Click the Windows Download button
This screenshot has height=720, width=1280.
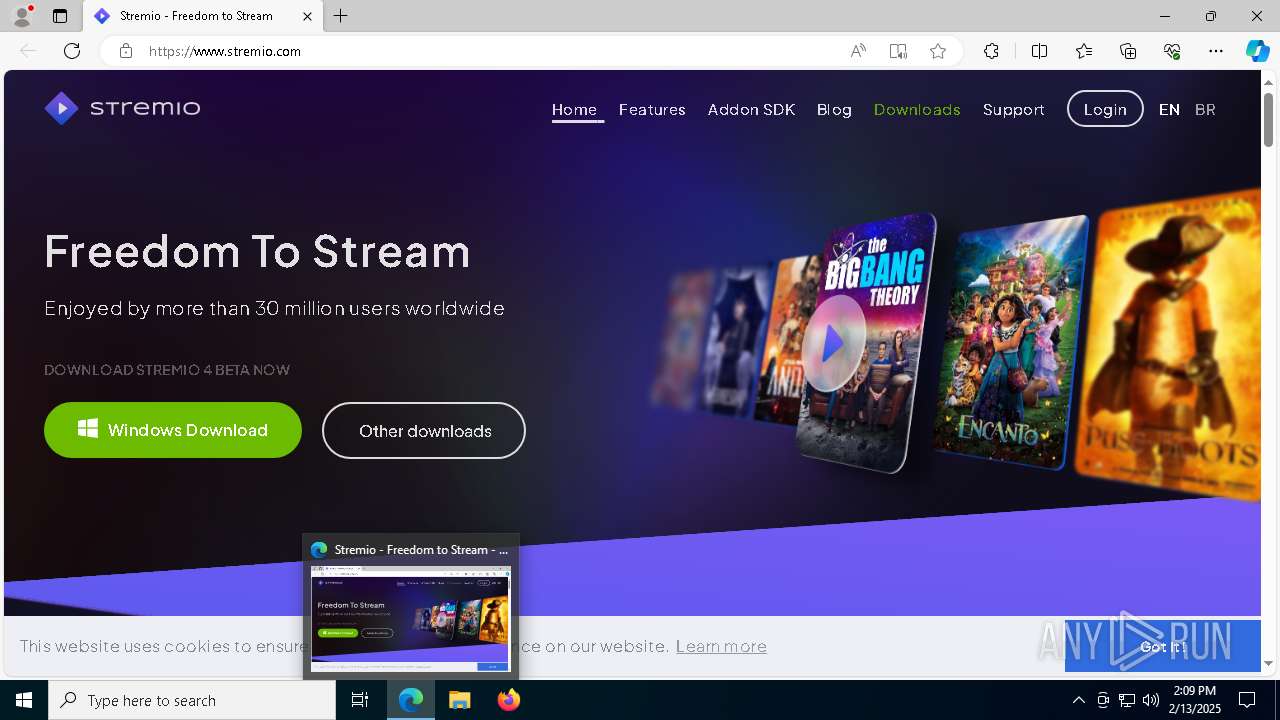(x=173, y=430)
